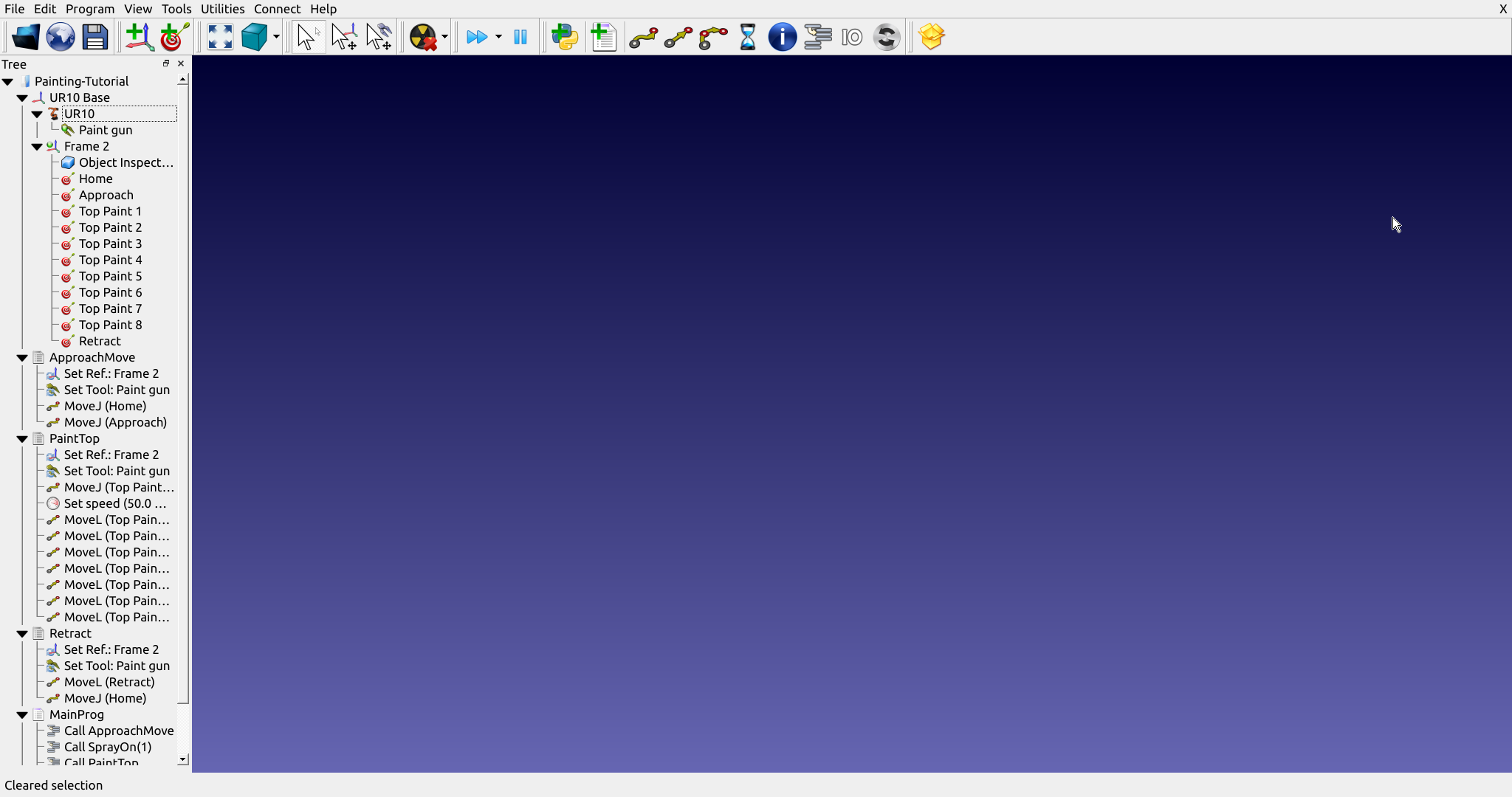Toggle fast simulation speed
The image size is (1512, 797).
pos(477,36)
